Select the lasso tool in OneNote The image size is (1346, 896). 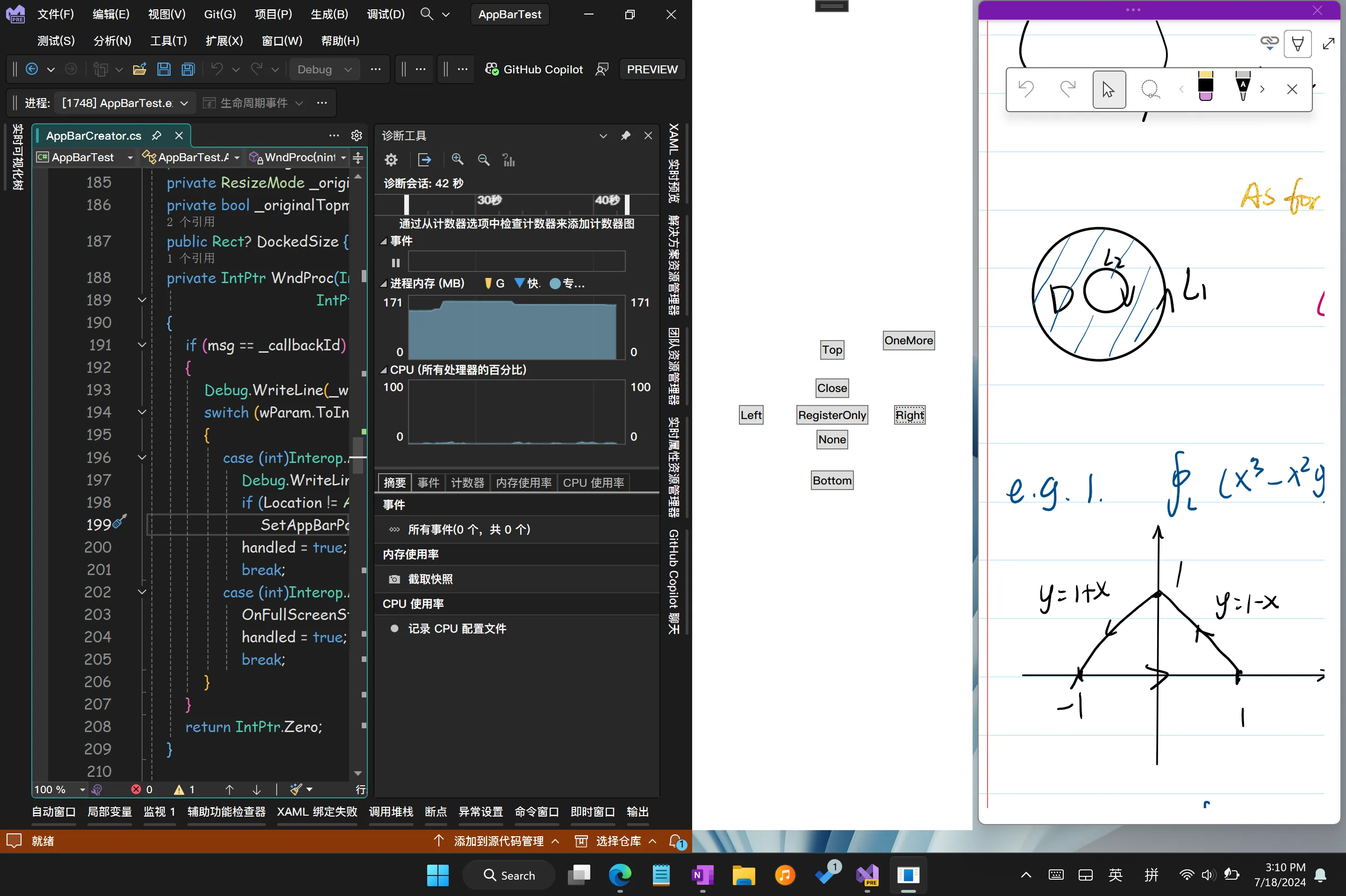[1149, 90]
